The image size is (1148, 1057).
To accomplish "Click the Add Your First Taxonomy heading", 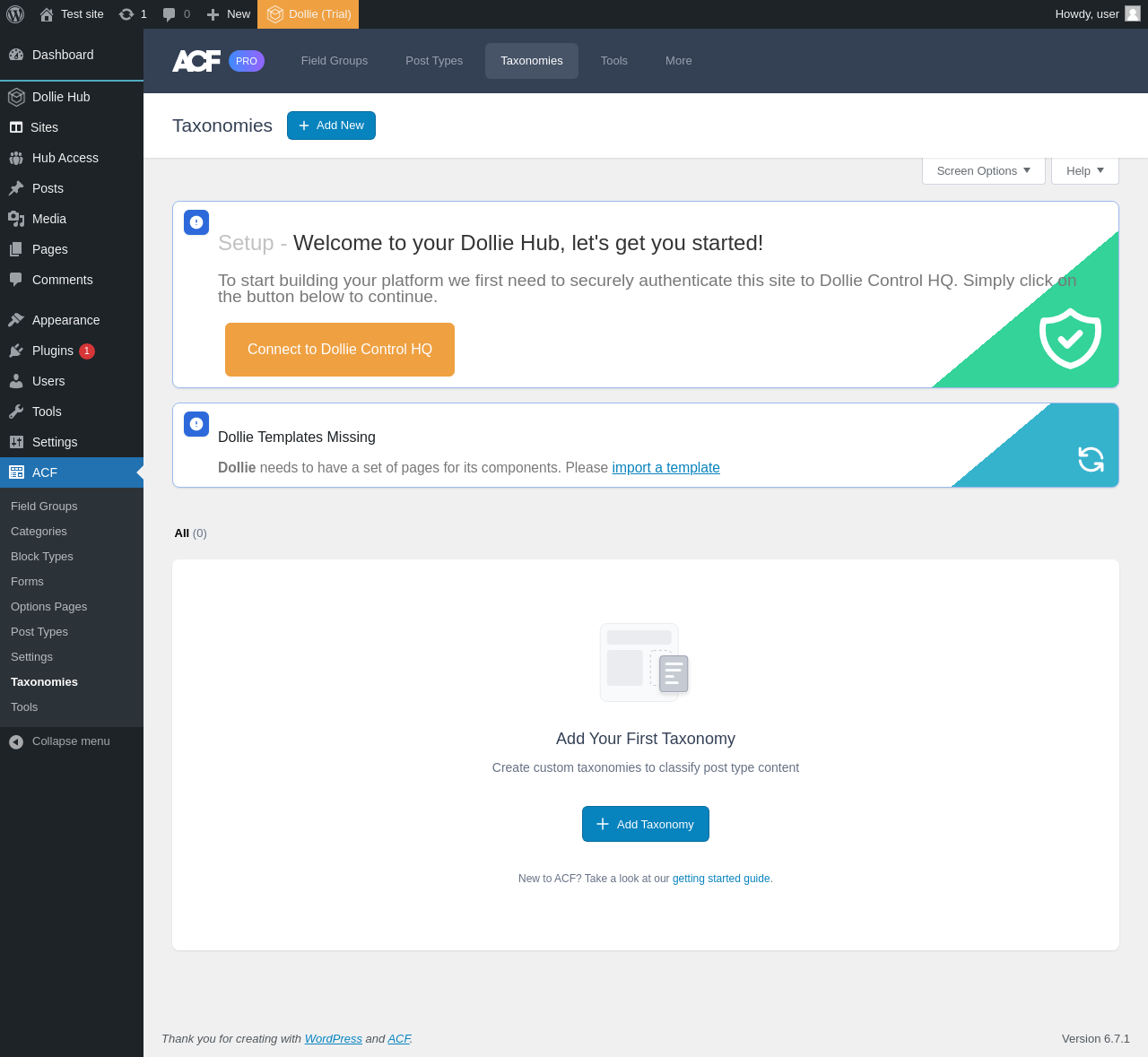I will pyautogui.click(x=646, y=739).
